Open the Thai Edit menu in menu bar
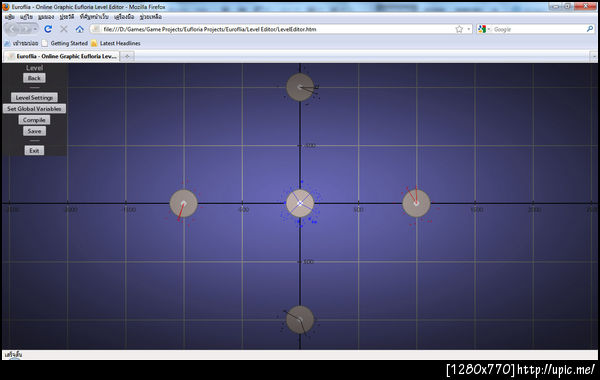This screenshot has height=380, width=600. 26,17
